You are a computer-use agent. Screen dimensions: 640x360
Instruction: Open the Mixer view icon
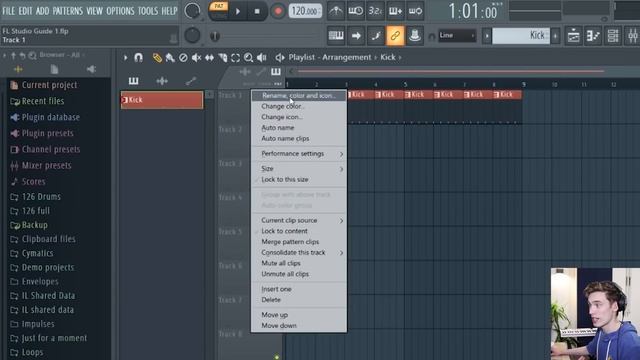[632, 36]
